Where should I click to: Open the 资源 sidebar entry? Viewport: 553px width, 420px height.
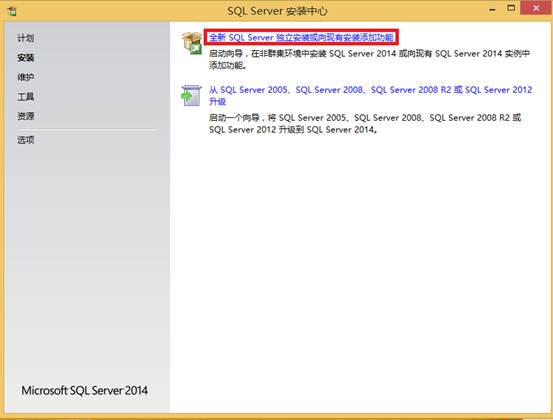point(26,116)
